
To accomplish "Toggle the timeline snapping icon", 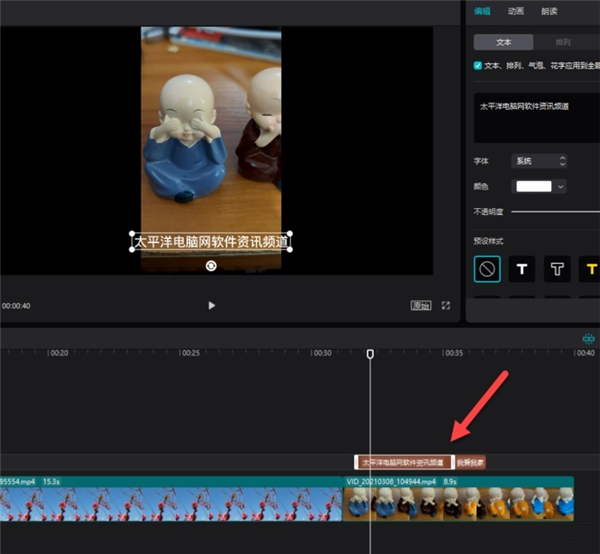I will click(589, 339).
